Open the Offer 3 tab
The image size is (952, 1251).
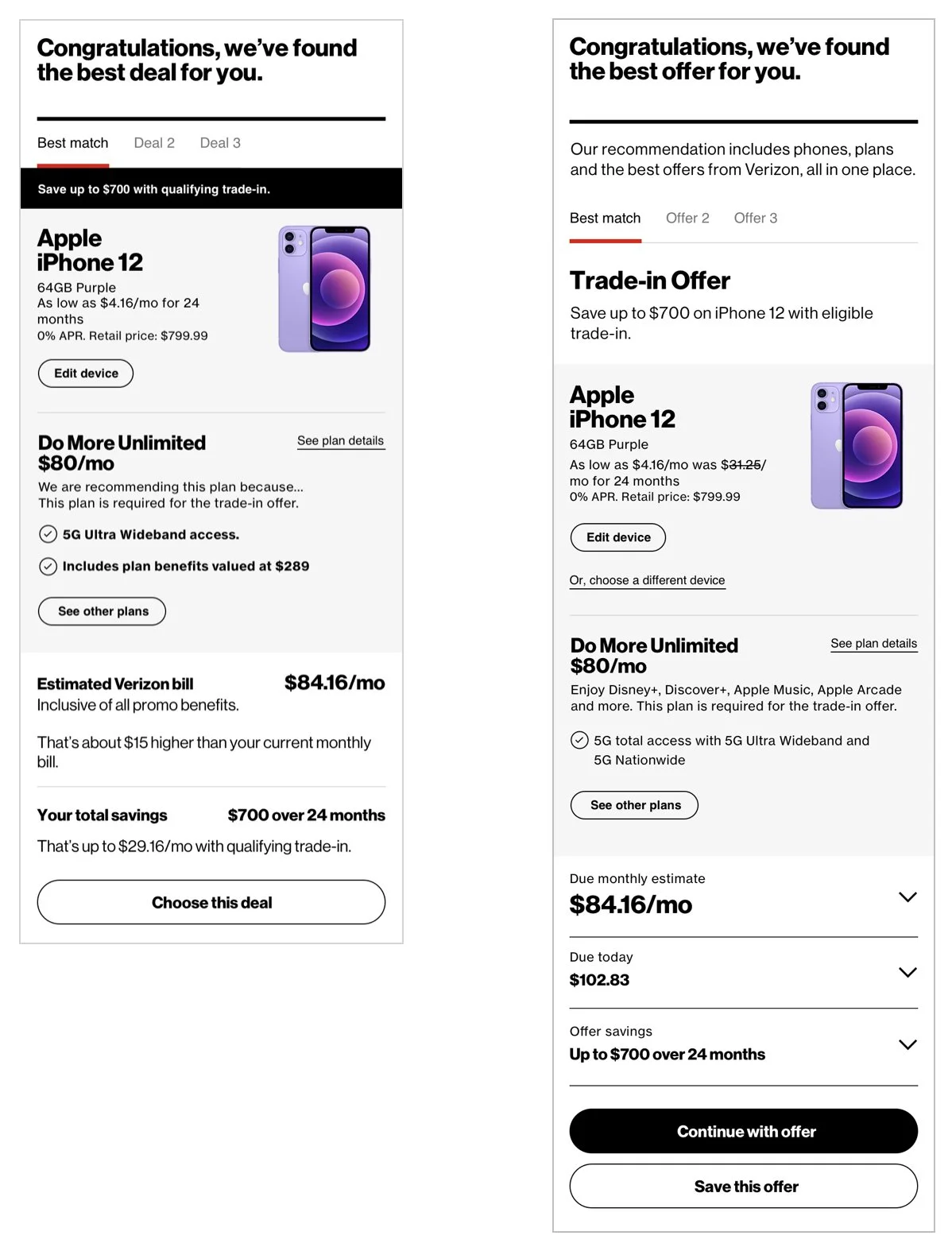tap(756, 218)
